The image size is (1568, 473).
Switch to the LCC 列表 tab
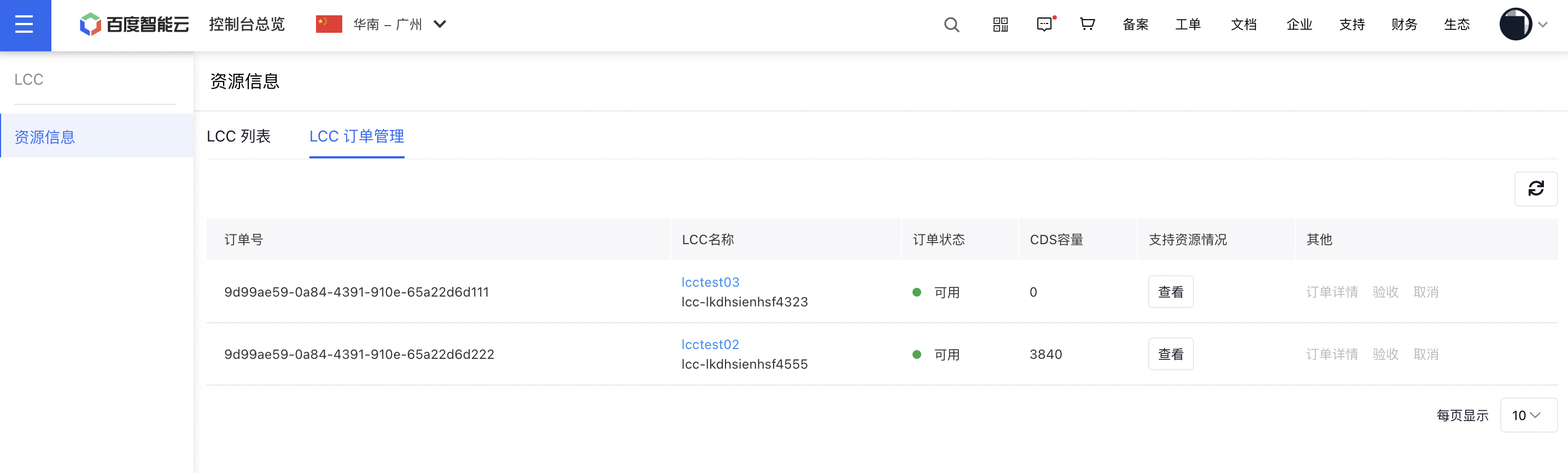tap(238, 136)
